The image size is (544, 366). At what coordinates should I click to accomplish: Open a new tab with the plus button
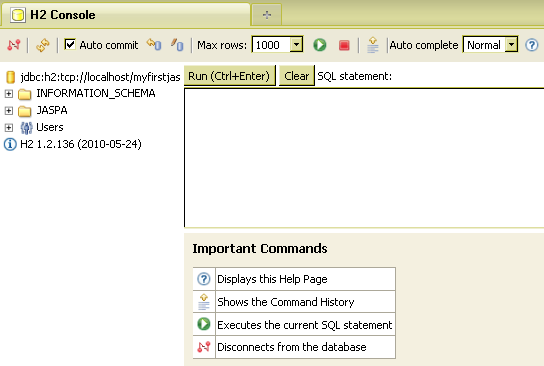click(266, 15)
